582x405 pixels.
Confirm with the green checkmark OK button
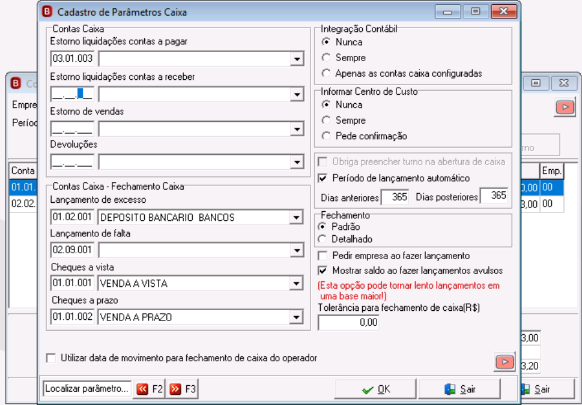pyautogui.click(x=375, y=389)
